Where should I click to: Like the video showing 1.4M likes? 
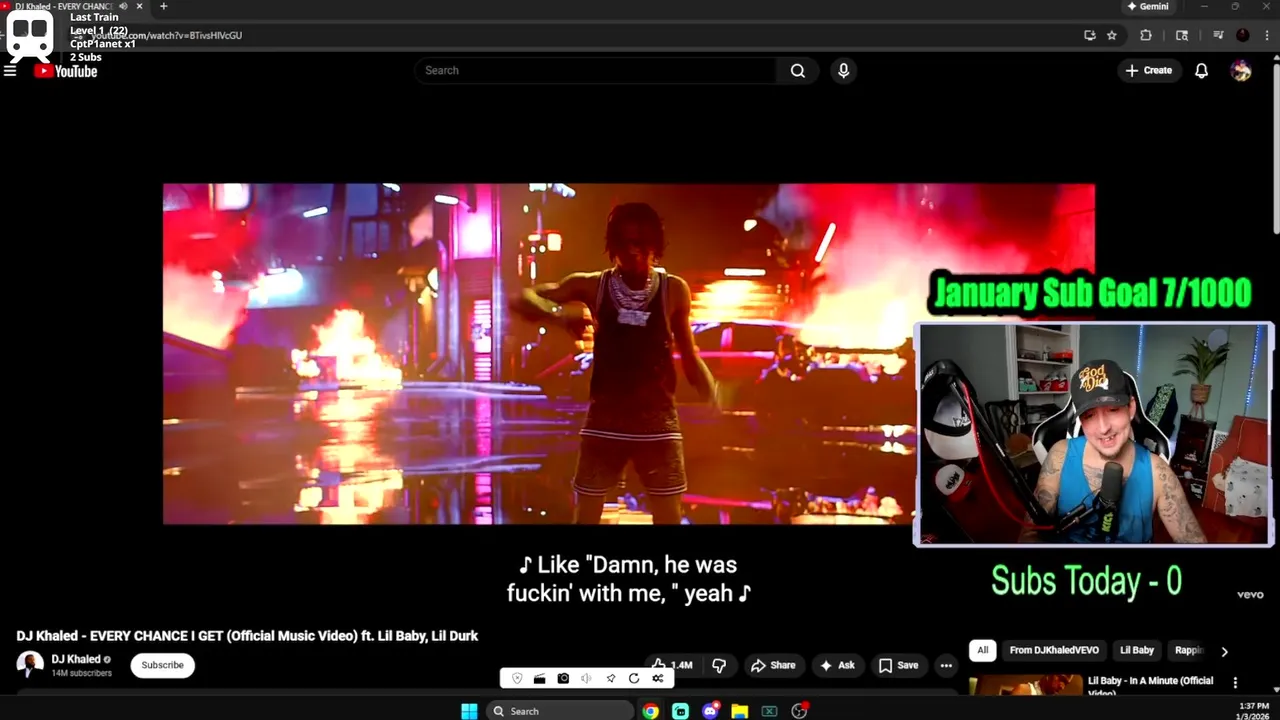[672, 665]
